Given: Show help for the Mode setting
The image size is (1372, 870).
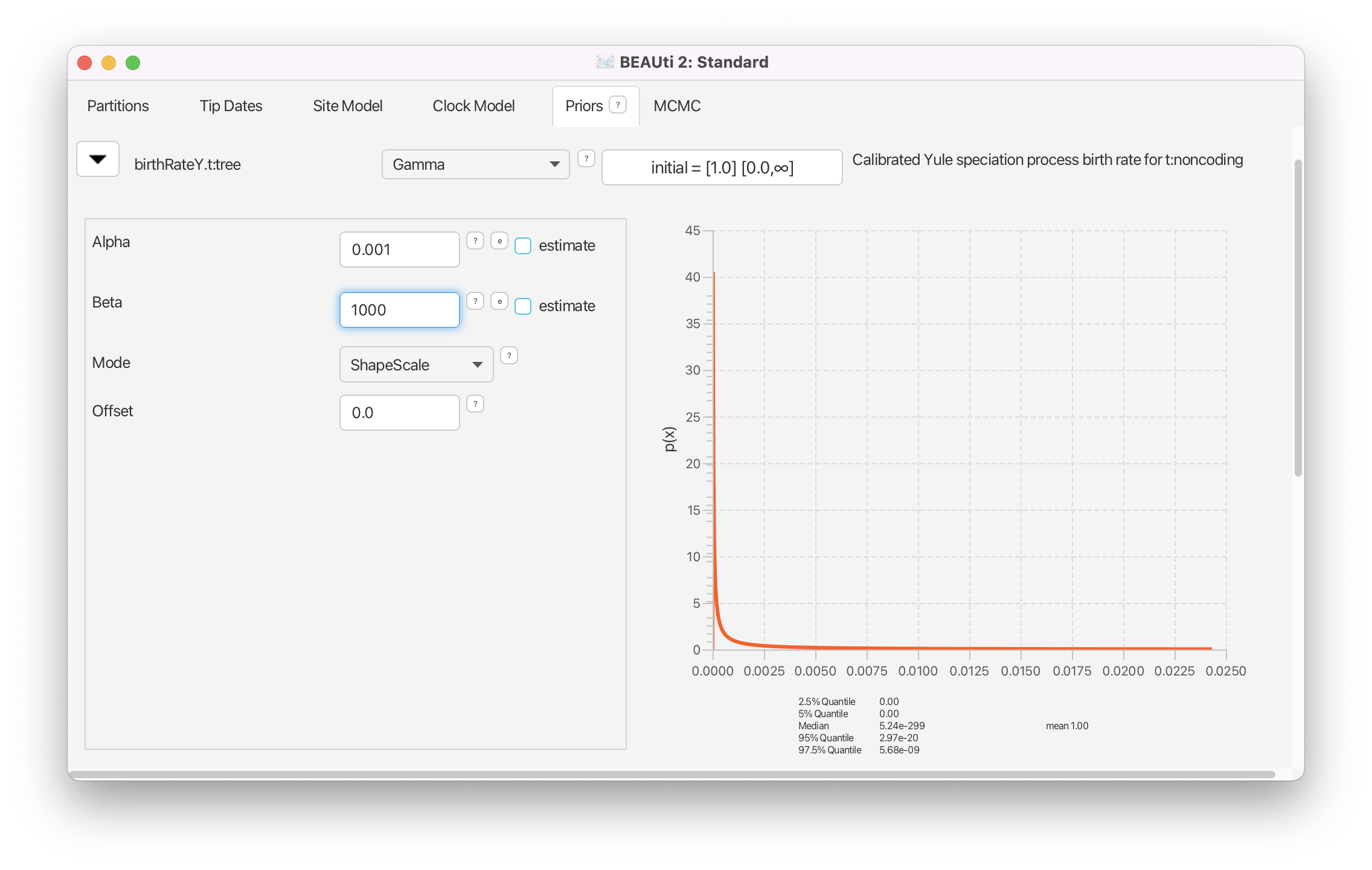Looking at the screenshot, I should tap(509, 356).
